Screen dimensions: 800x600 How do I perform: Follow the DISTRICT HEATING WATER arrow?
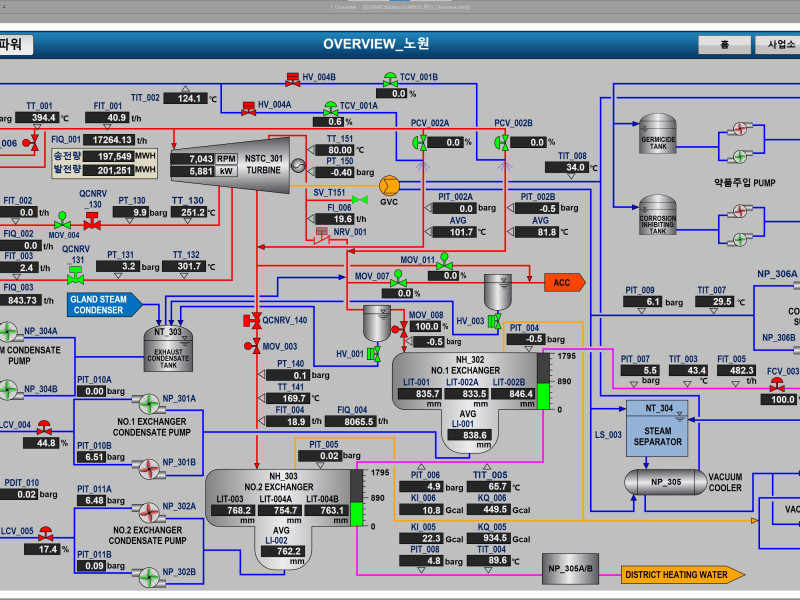pos(683,575)
